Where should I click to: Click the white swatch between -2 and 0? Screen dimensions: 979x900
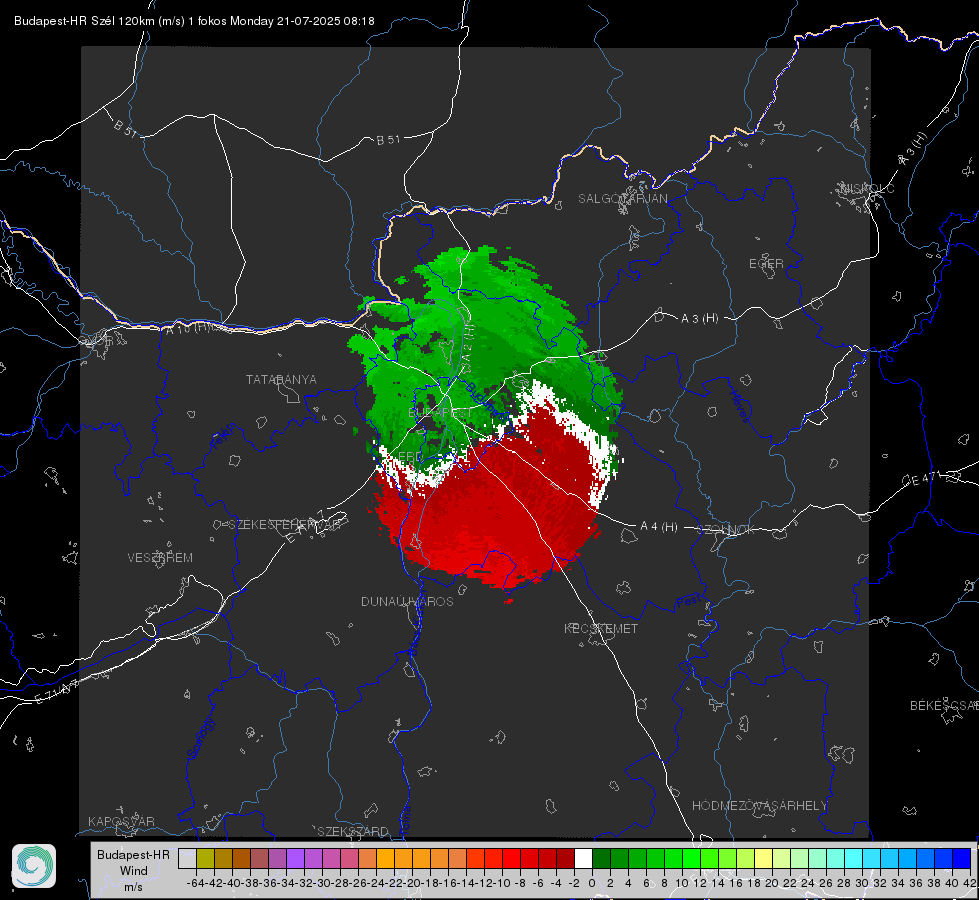(583, 858)
